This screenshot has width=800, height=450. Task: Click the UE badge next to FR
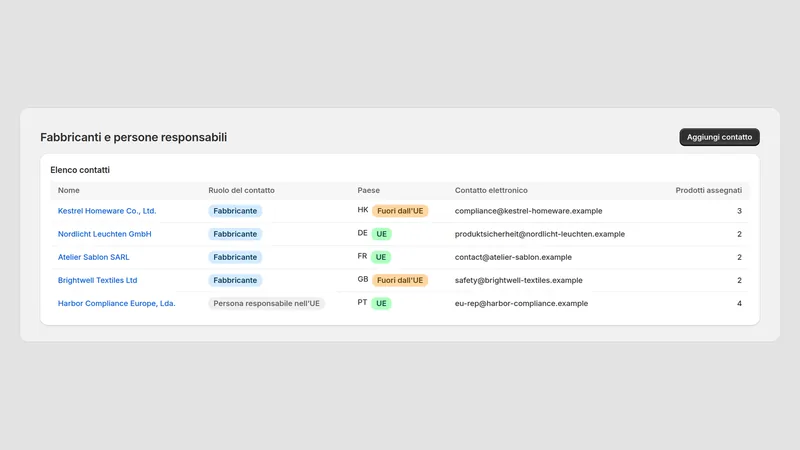381,257
